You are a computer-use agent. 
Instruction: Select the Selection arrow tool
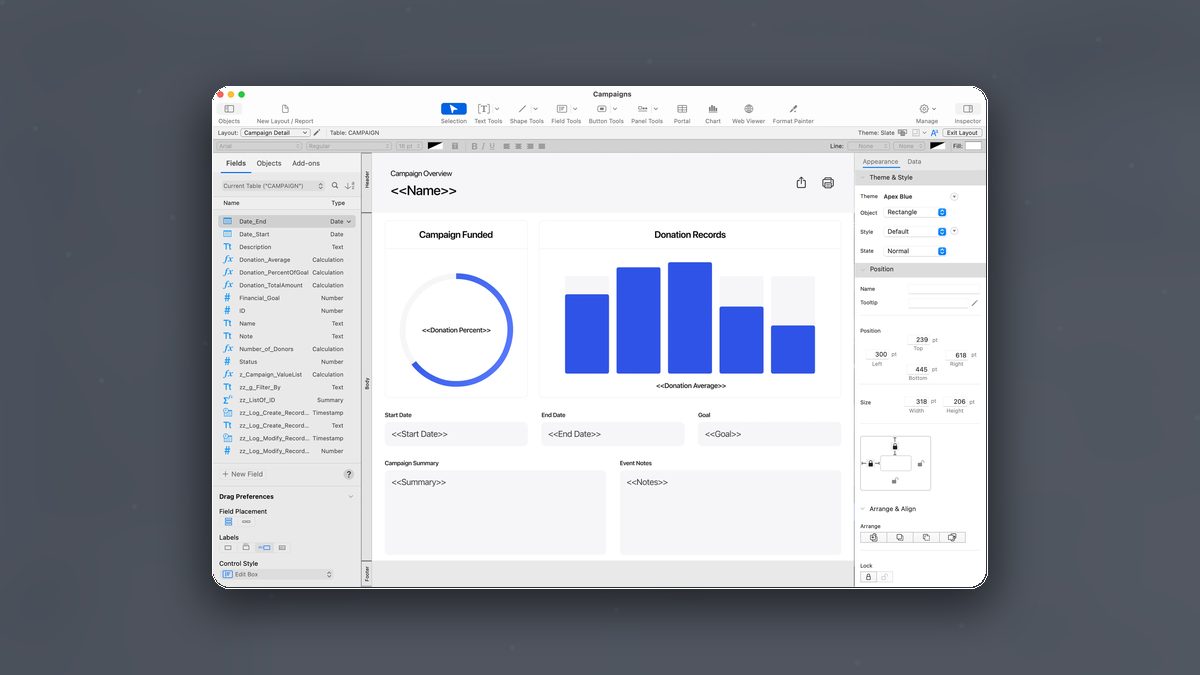click(x=453, y=109)
